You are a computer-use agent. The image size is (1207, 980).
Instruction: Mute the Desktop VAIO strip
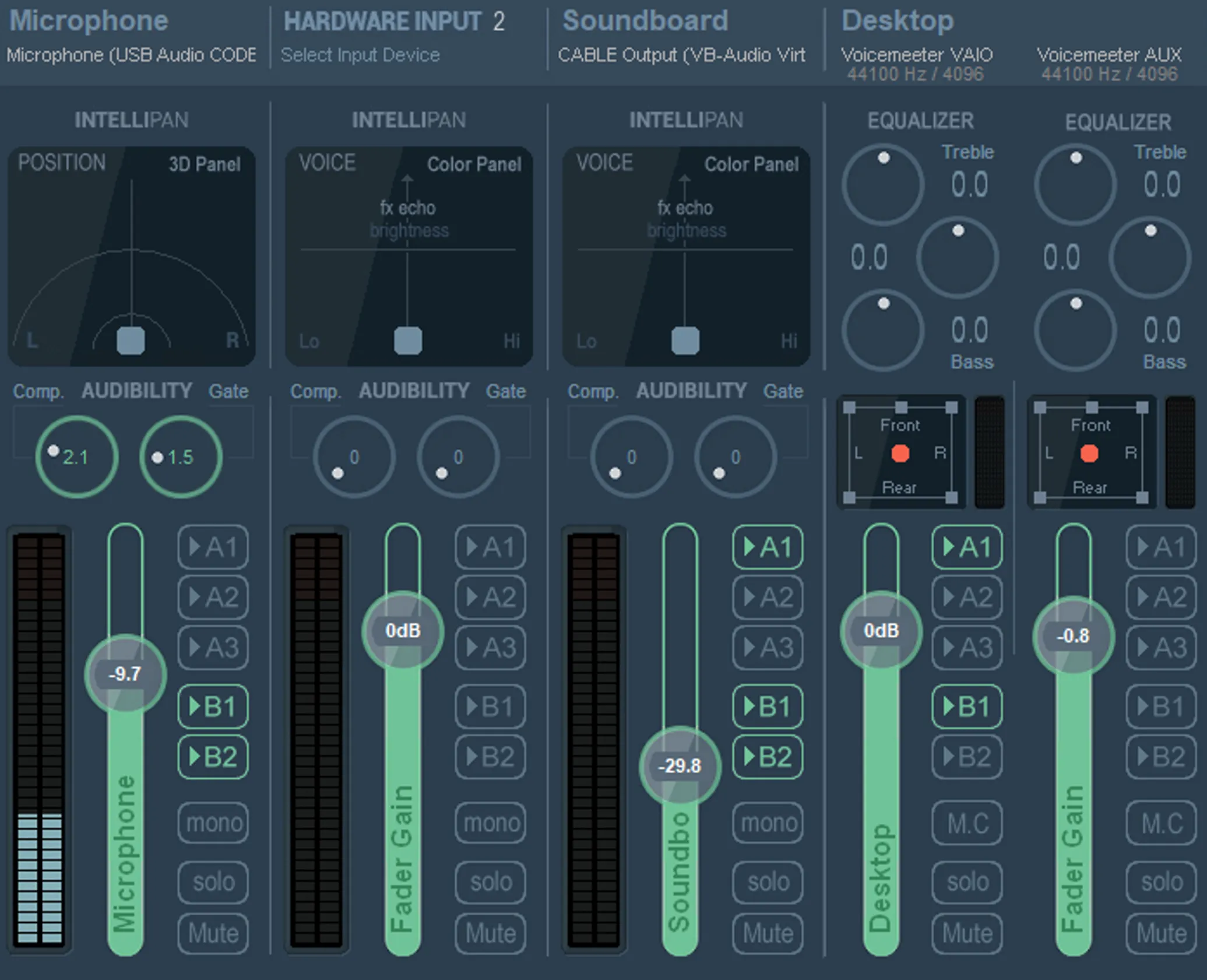point(967,933)
